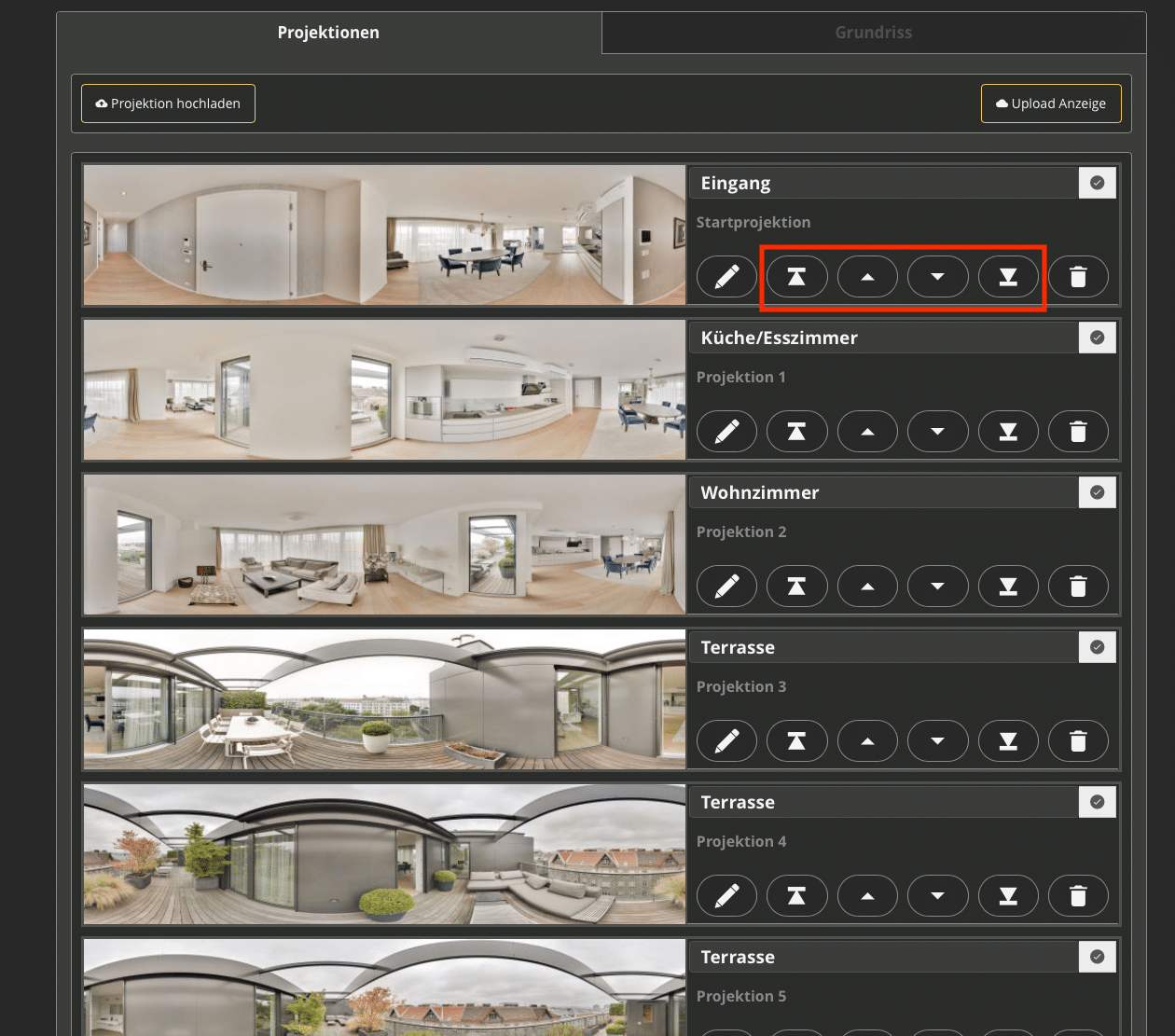Screen dimensions: 1175x1036
Task: Open the Upload Anzeige button
Action: coord(1051,104)
